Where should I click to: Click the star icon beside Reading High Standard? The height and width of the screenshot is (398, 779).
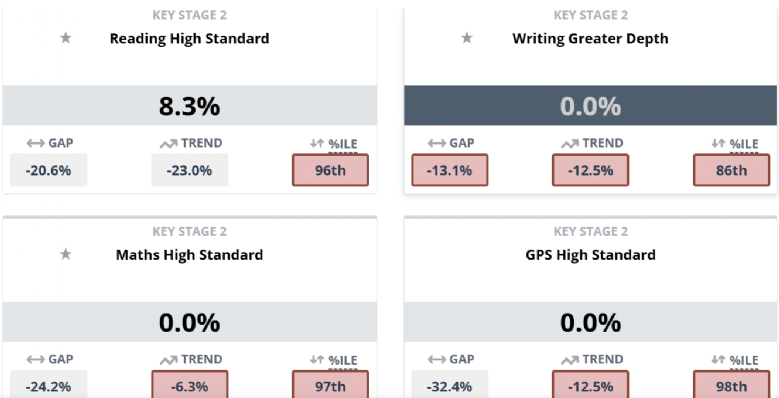[x=66, y=38]
